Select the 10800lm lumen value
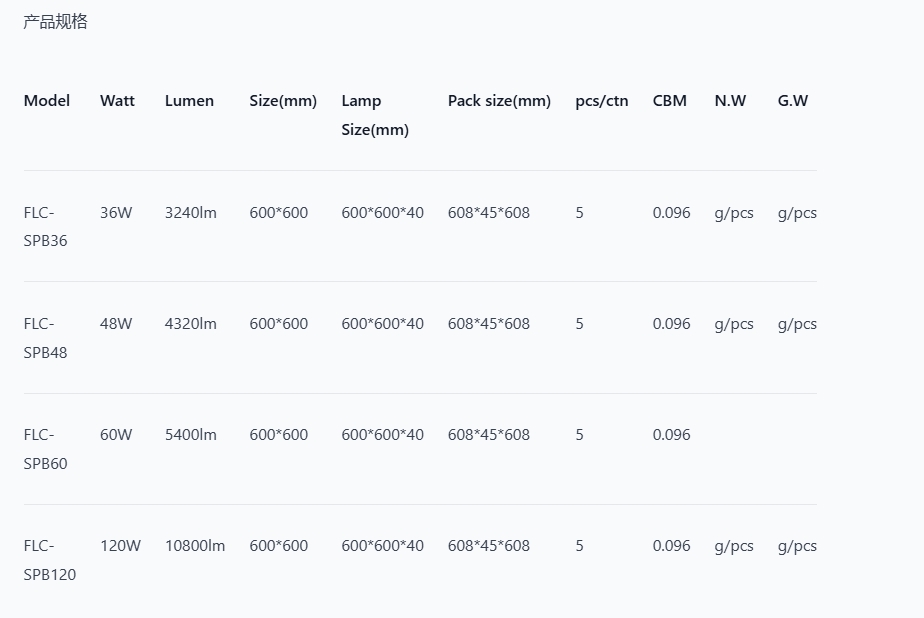Image resolution: width=924 pixels, height=618 pixels. tap(195, 546)
